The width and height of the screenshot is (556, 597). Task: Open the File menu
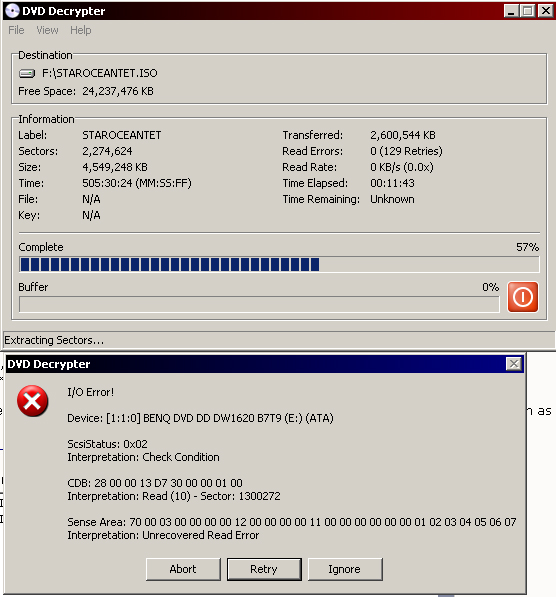pos(16,30)
